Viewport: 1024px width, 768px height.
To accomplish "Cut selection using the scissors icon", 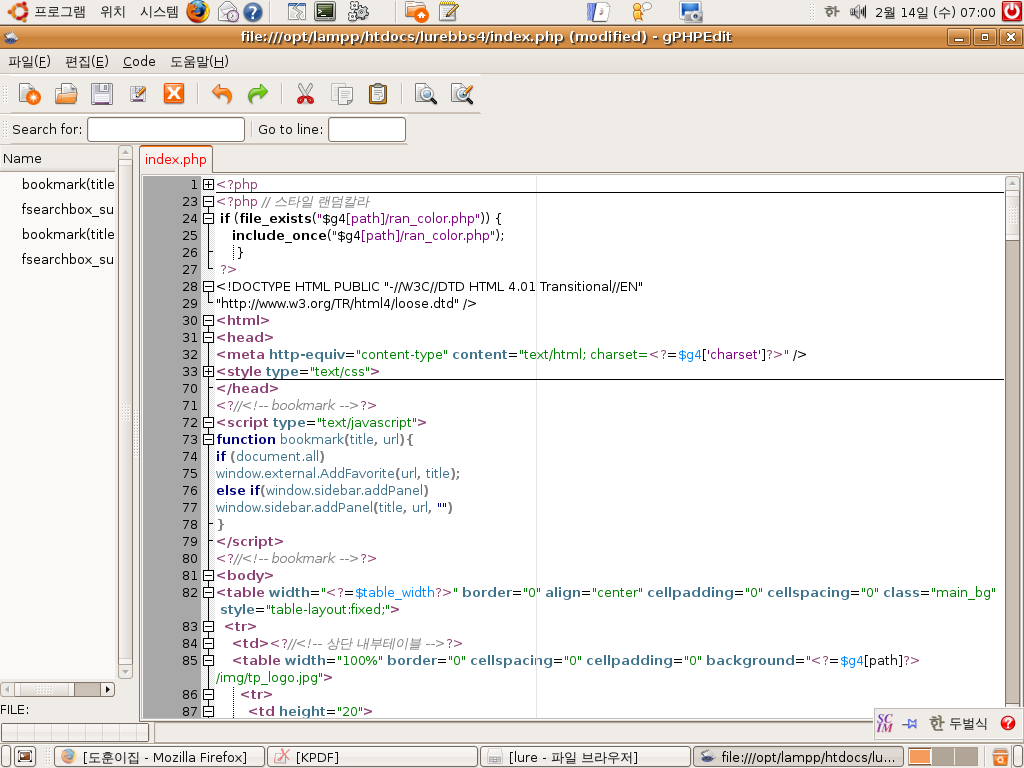I will (305, 94).
